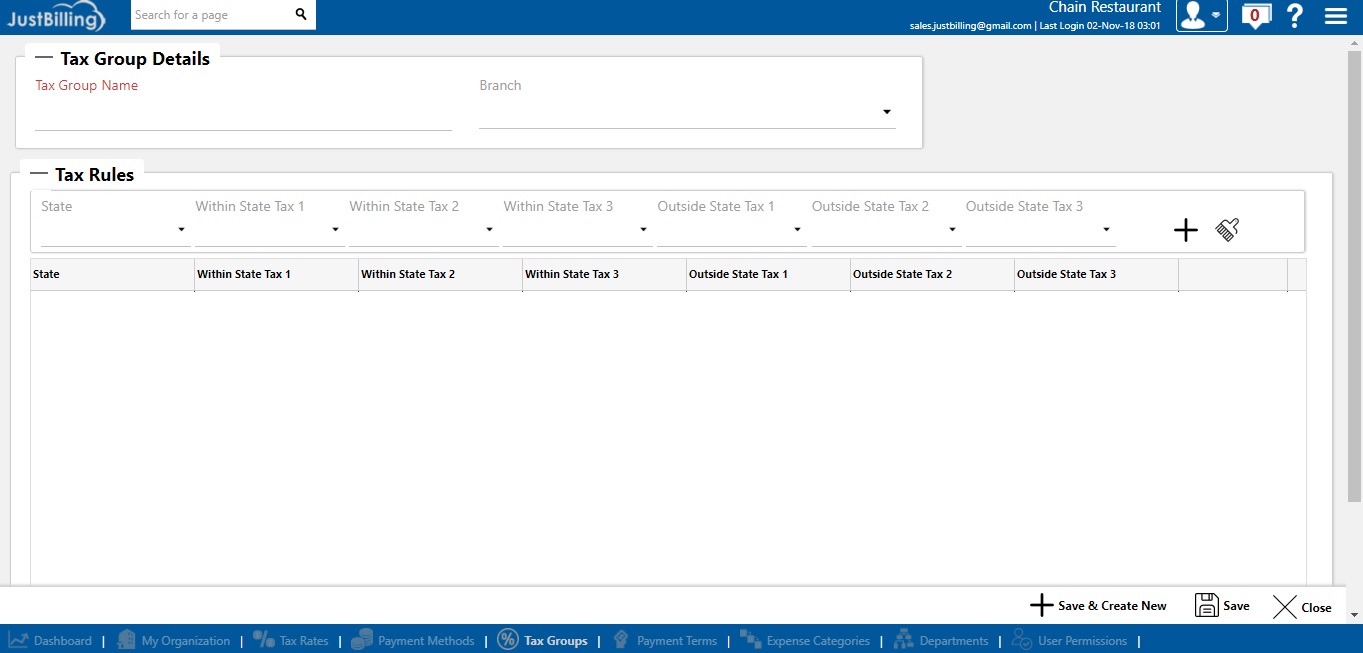Image resolution: width=1363 pixels, height=653 pixels.
Task: Click the Dashboard chart icon
Action: [18, 640]
